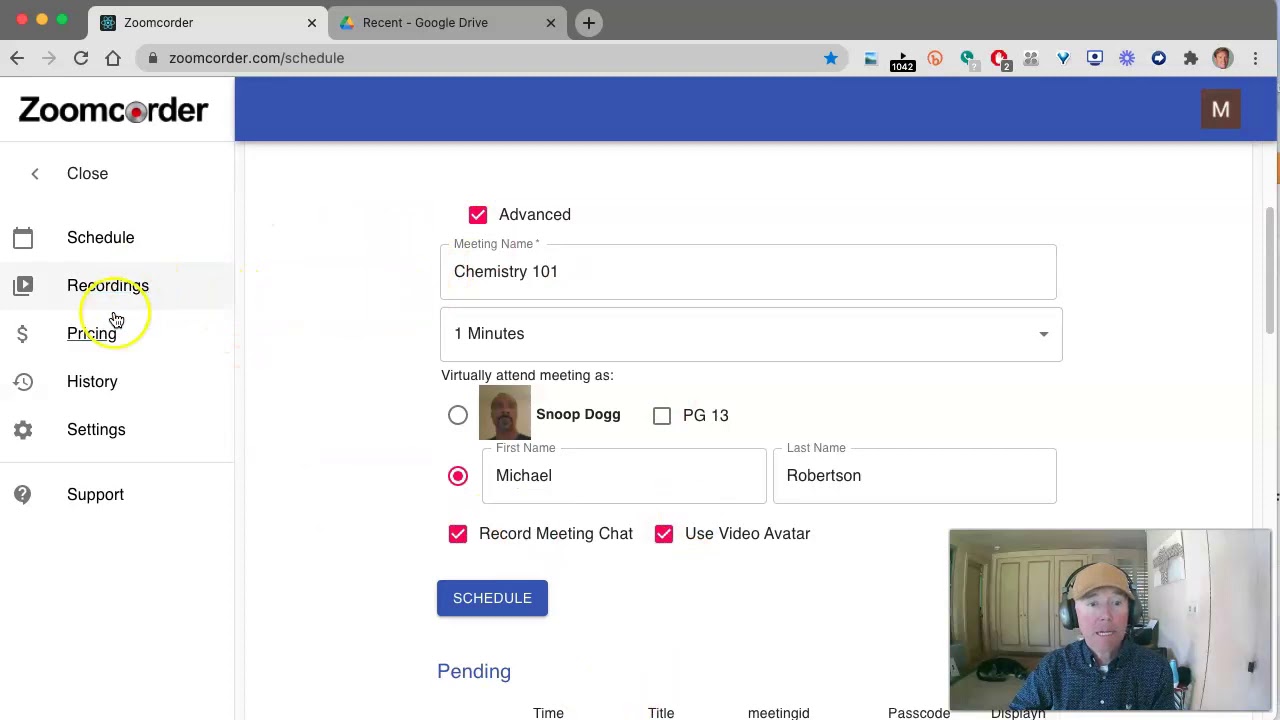Open the picture extension icon in toolbar
1280x720 pixels.
[x=871, y=58]
